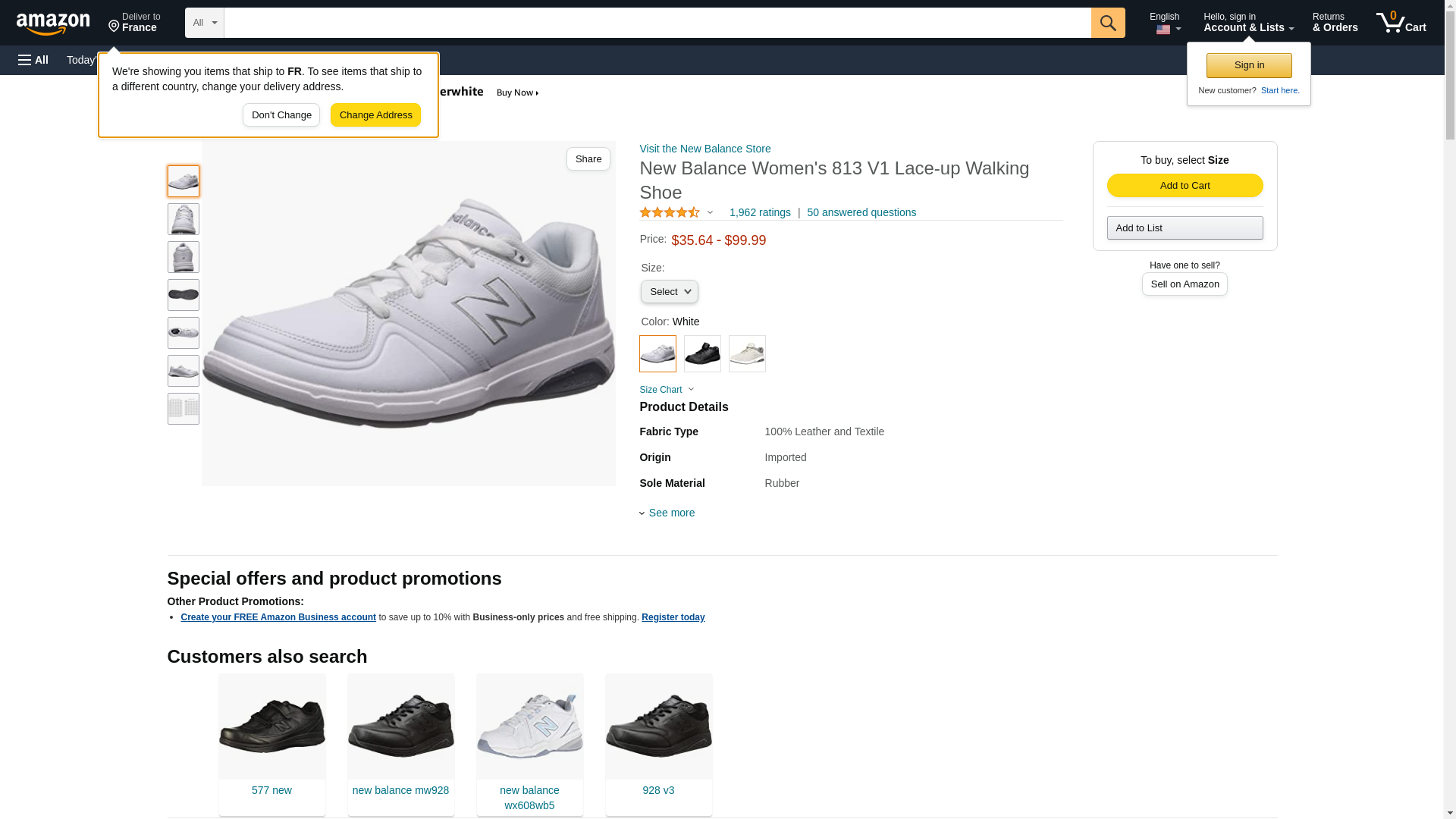Select the shoe sole thumbnail image
This screenshot has height=819, width=1456.
(184, 295)
